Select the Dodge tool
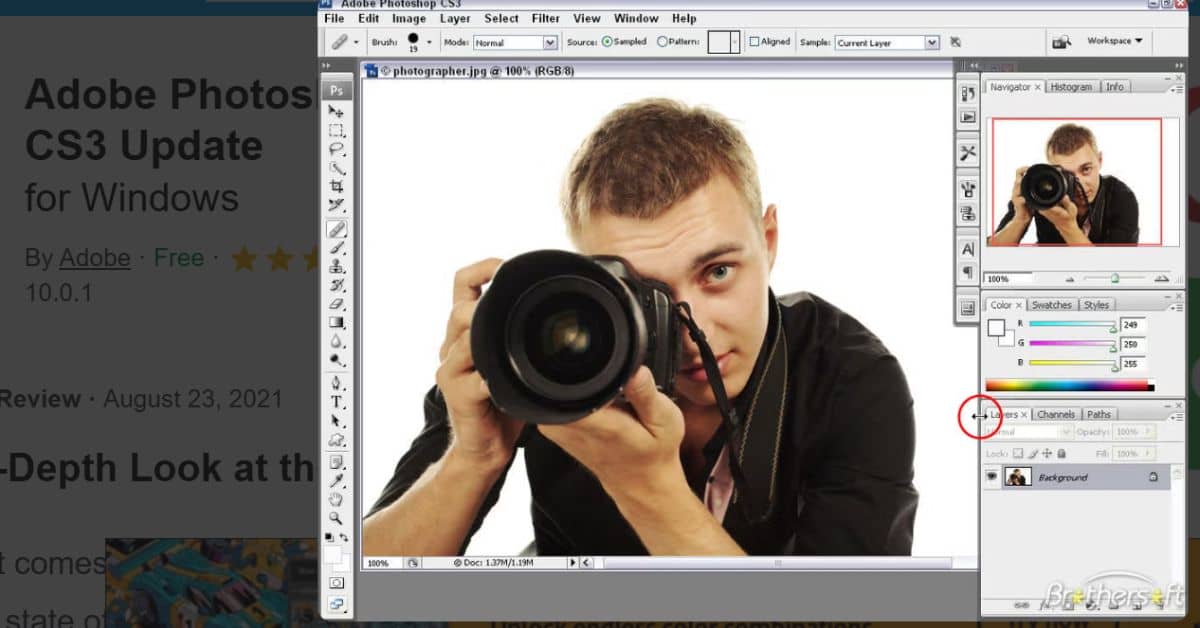Viewport: 1200px width, 628px height. pyautogui.click(x=337, y=360)
